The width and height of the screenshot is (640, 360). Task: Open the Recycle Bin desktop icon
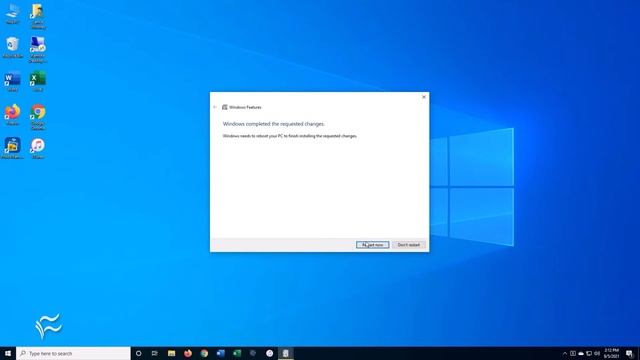12,47
